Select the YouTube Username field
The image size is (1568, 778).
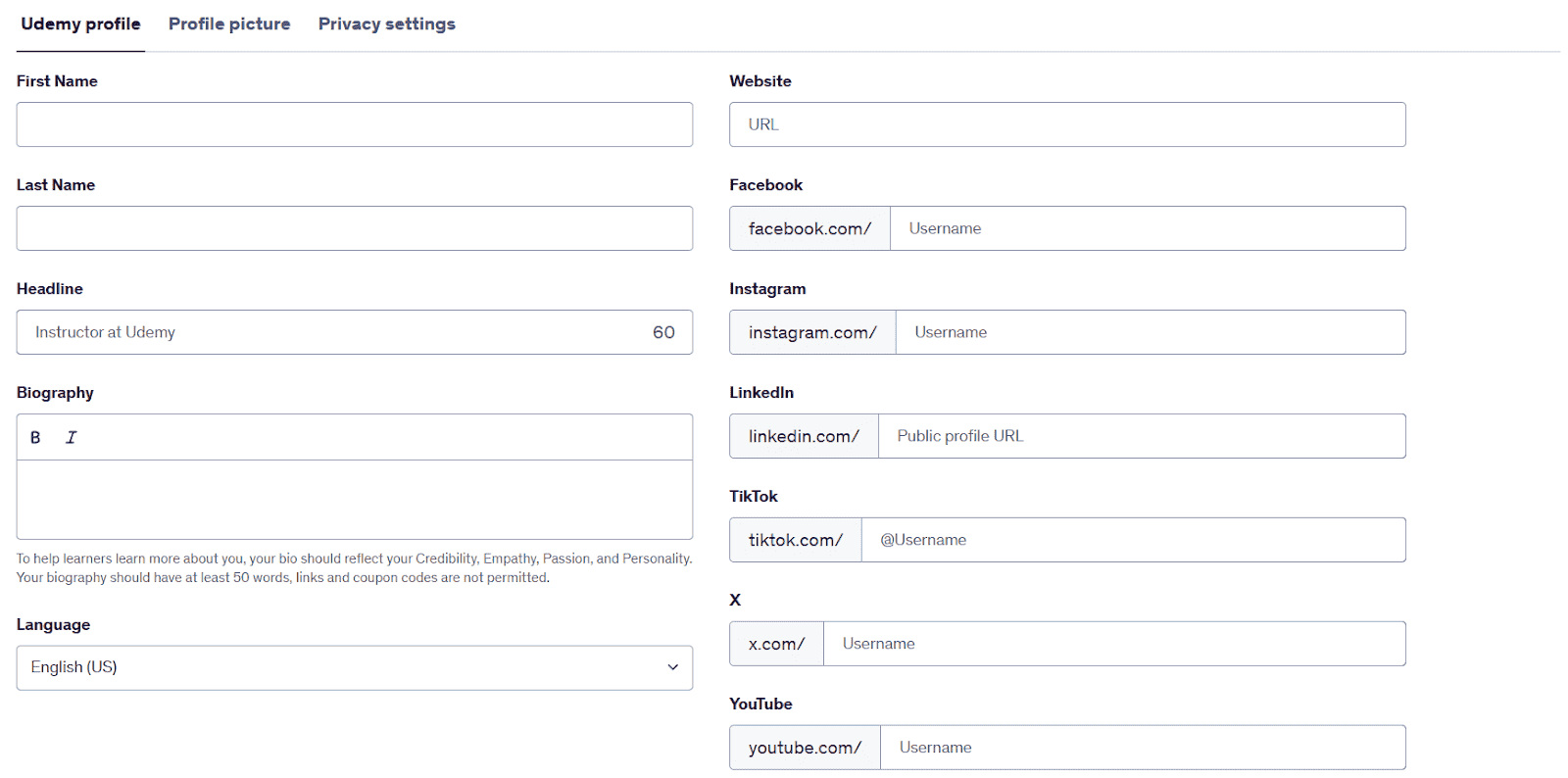click(1142, 748)
